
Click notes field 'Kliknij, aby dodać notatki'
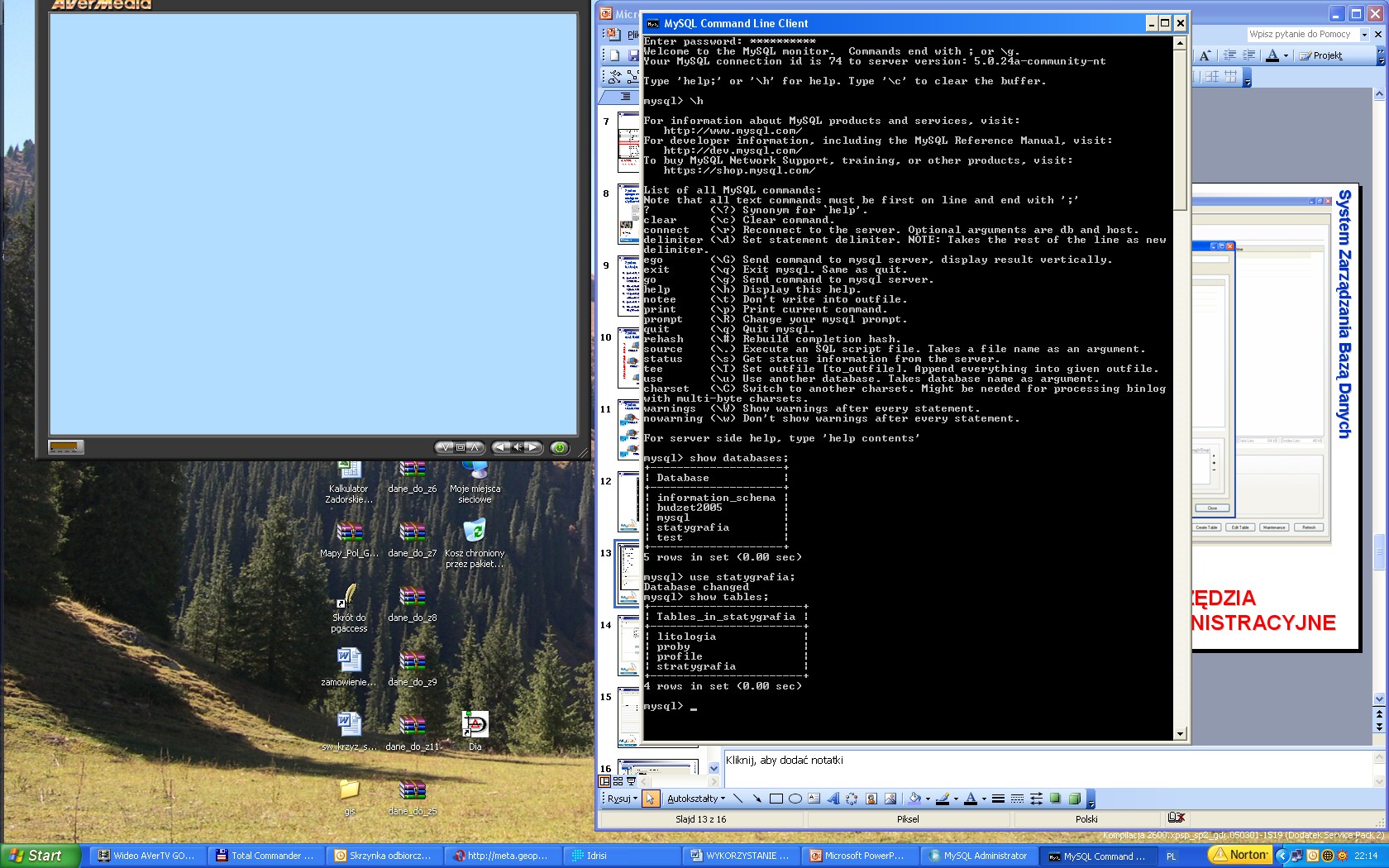coord(1048,769)
